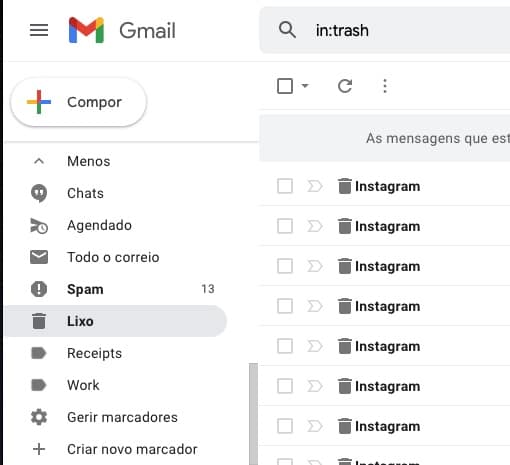Tick the checkbox of the sixth Instagram email
This screenshot has width=510, height=465.
click(x=285, y=386)
